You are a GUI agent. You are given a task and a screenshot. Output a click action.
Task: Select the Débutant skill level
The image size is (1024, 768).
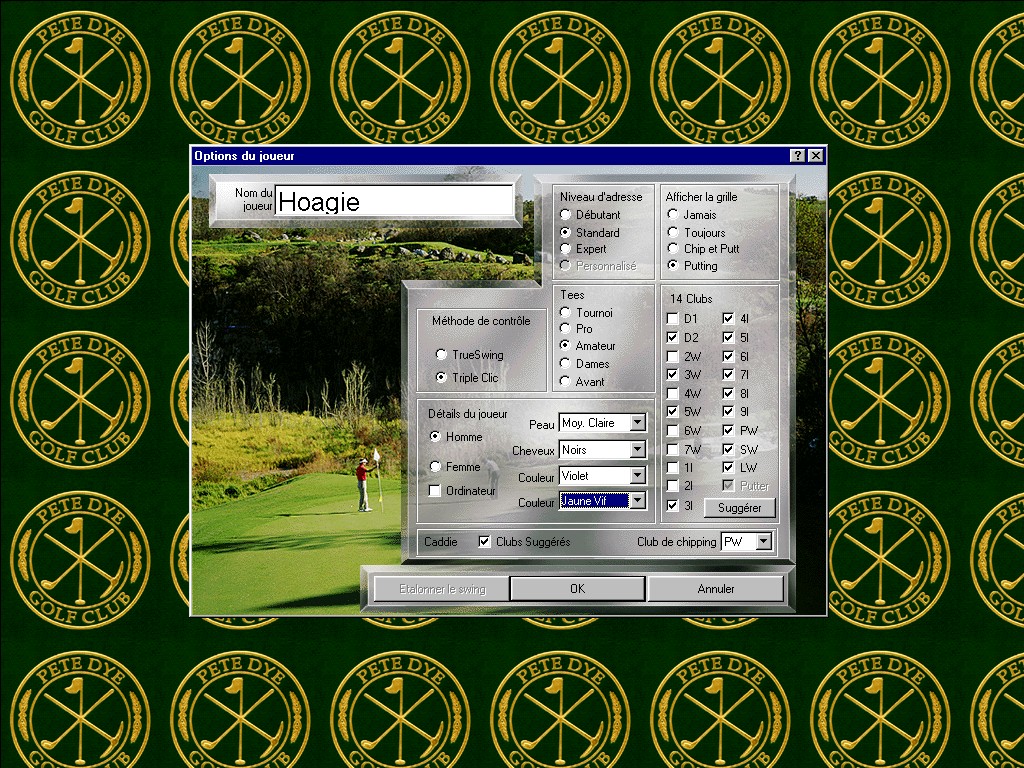tap(566, 214)
